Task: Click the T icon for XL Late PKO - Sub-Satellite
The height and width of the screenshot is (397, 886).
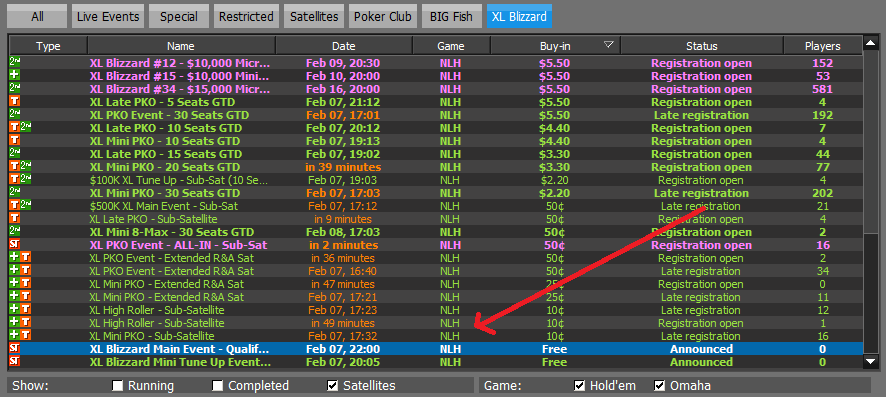Action: point(15,219)
